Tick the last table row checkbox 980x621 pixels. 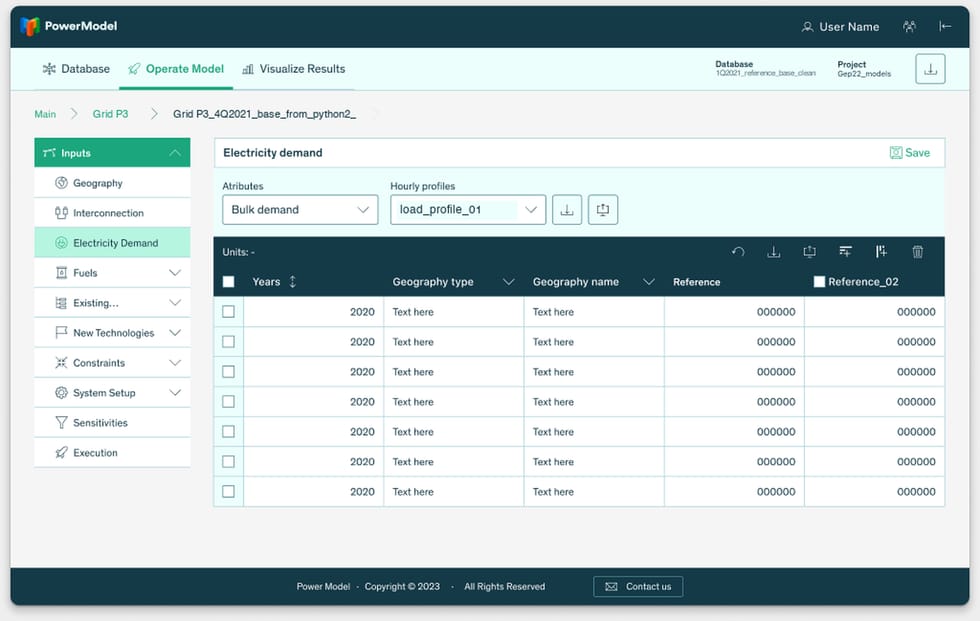229,492
